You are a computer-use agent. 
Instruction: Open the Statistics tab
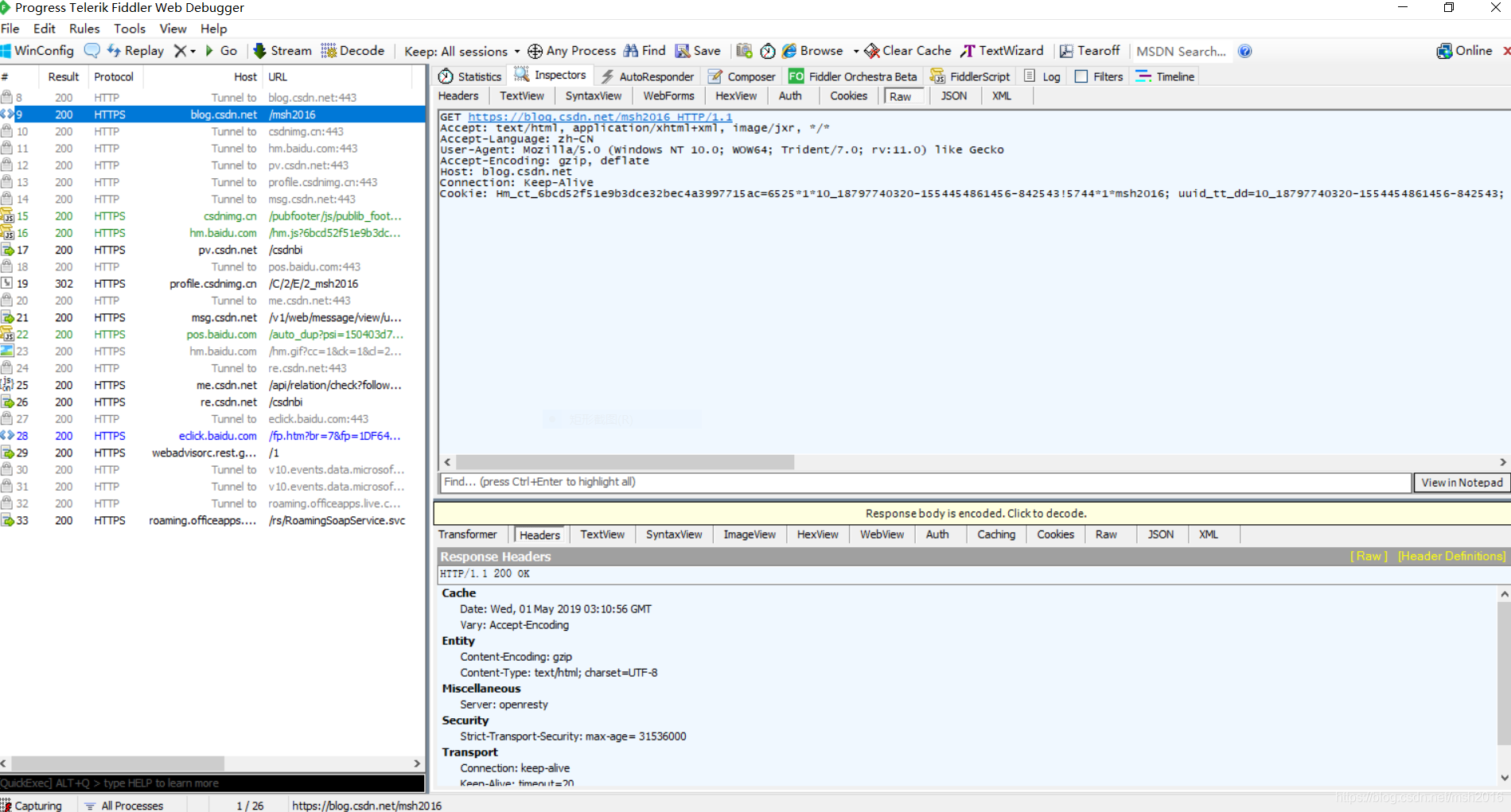469,76
